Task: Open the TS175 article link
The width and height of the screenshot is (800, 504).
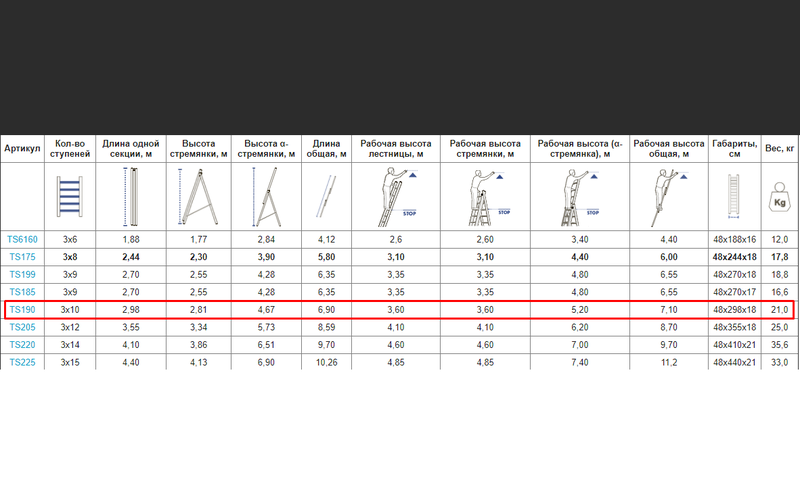Action: coord(22,257)
